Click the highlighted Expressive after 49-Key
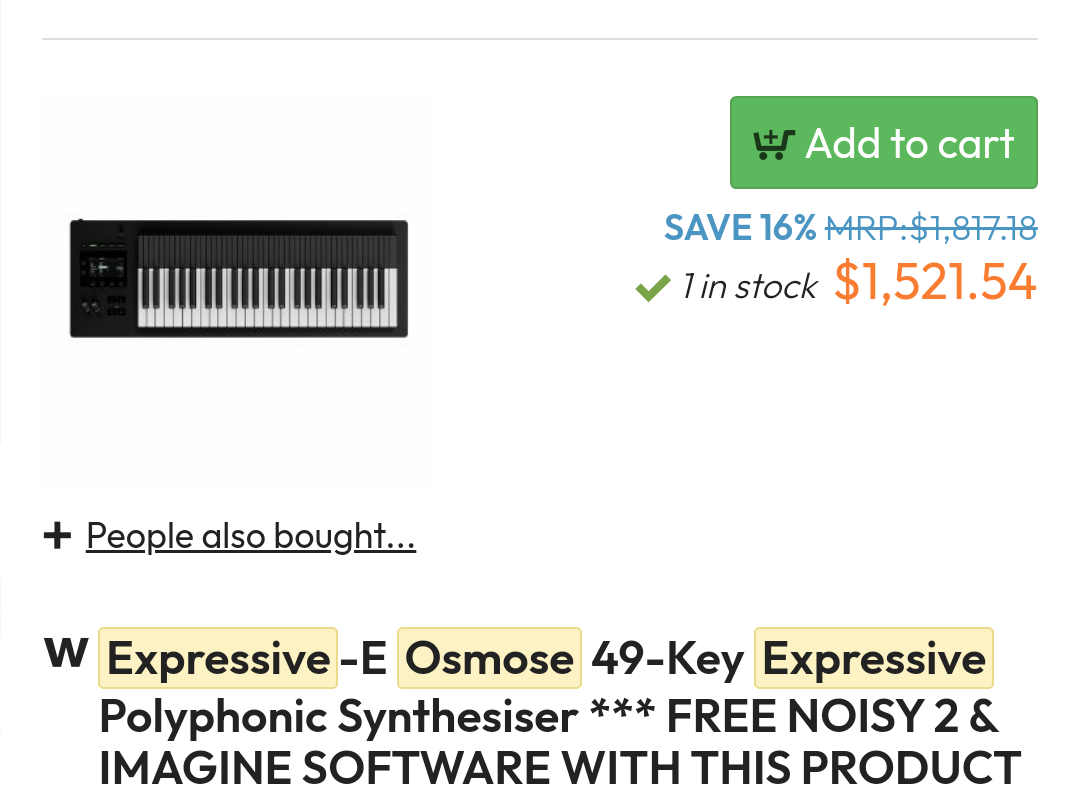Viewport: 1080px width, 800px height. [x=873, y=658]
